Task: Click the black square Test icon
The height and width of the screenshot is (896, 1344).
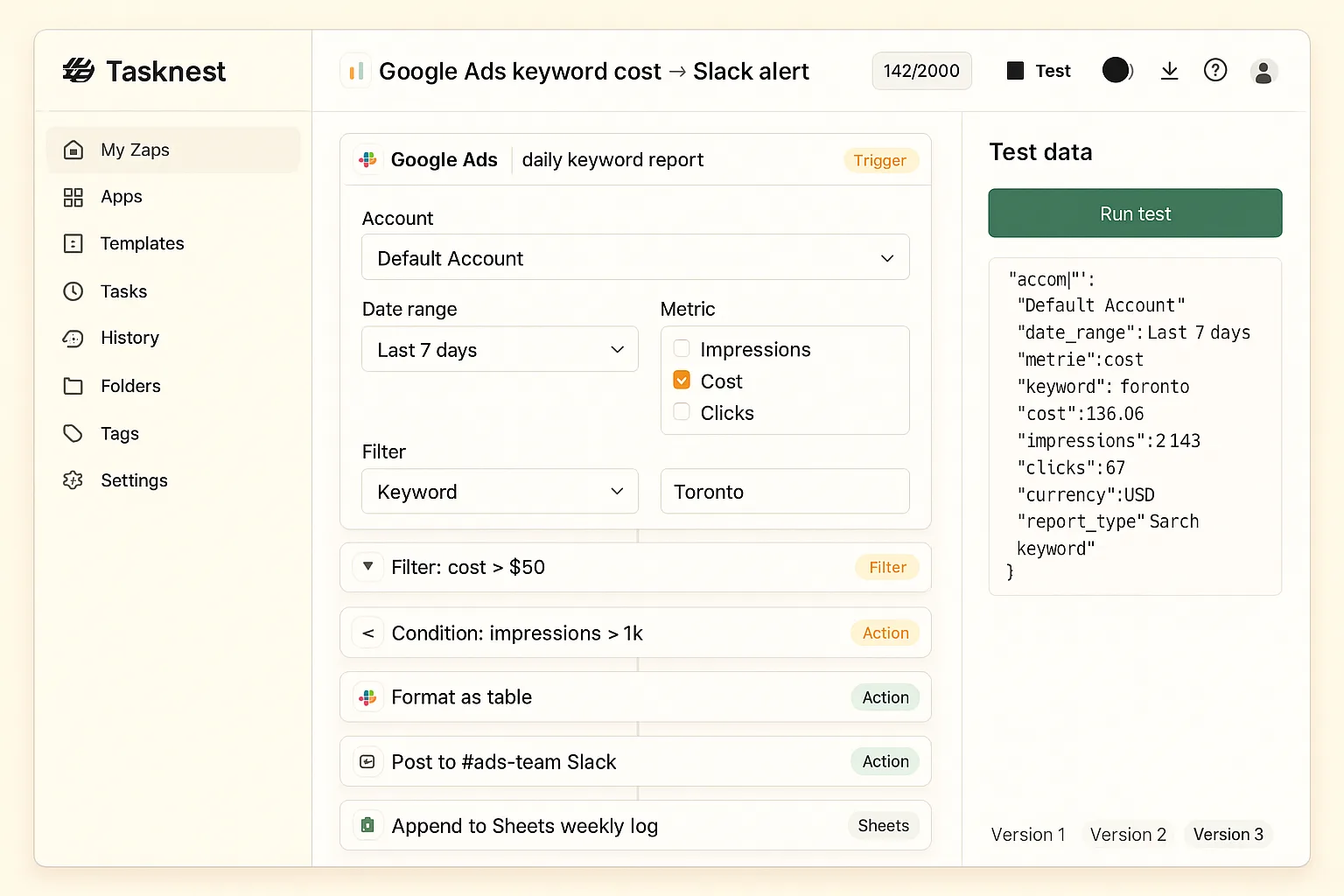Action: (1015, 71)
